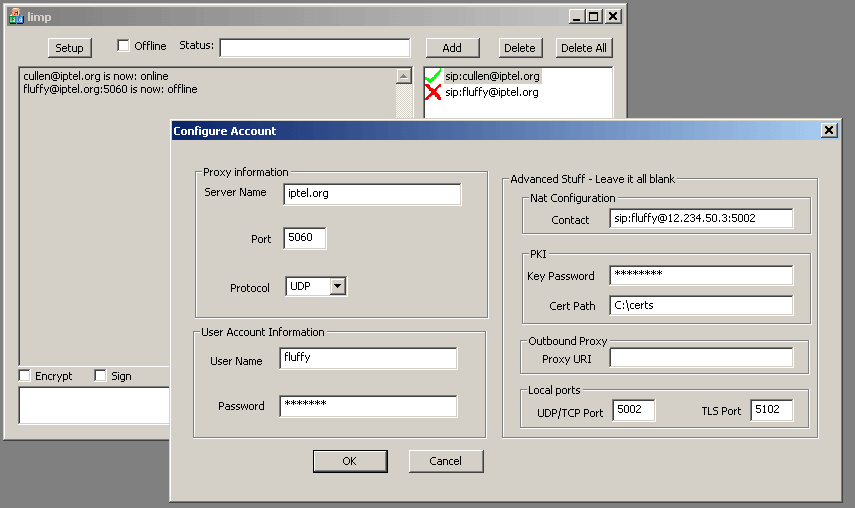The image size is (855, 508).
Task: Click the Port field showing 5060
Action: pyautogui.click(x=305, y=238)
